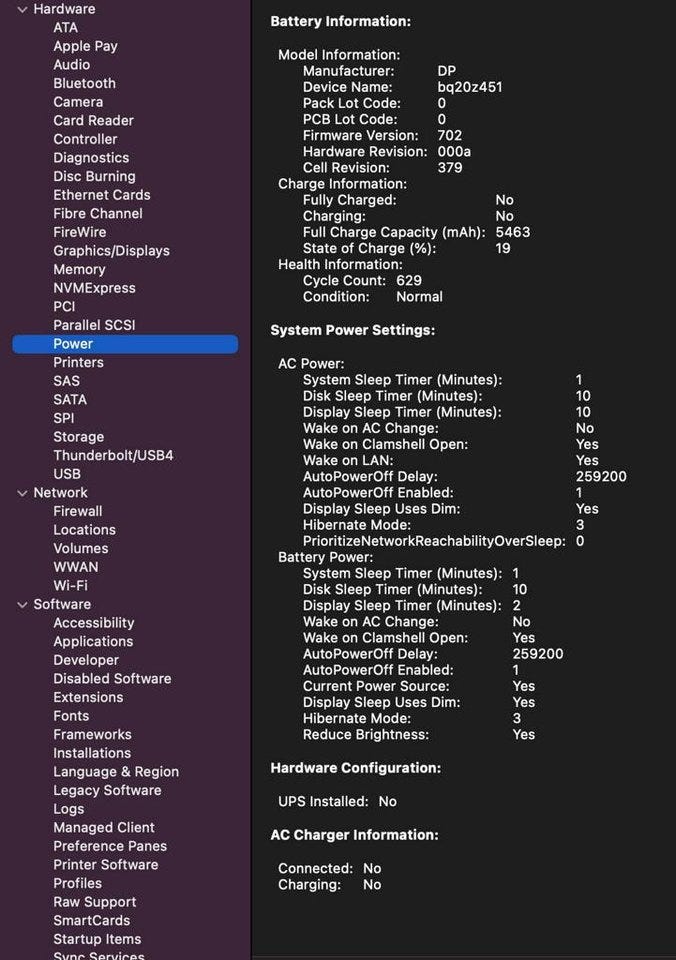Click the USB hardware item
676x960 pixels.
point(67,474)
